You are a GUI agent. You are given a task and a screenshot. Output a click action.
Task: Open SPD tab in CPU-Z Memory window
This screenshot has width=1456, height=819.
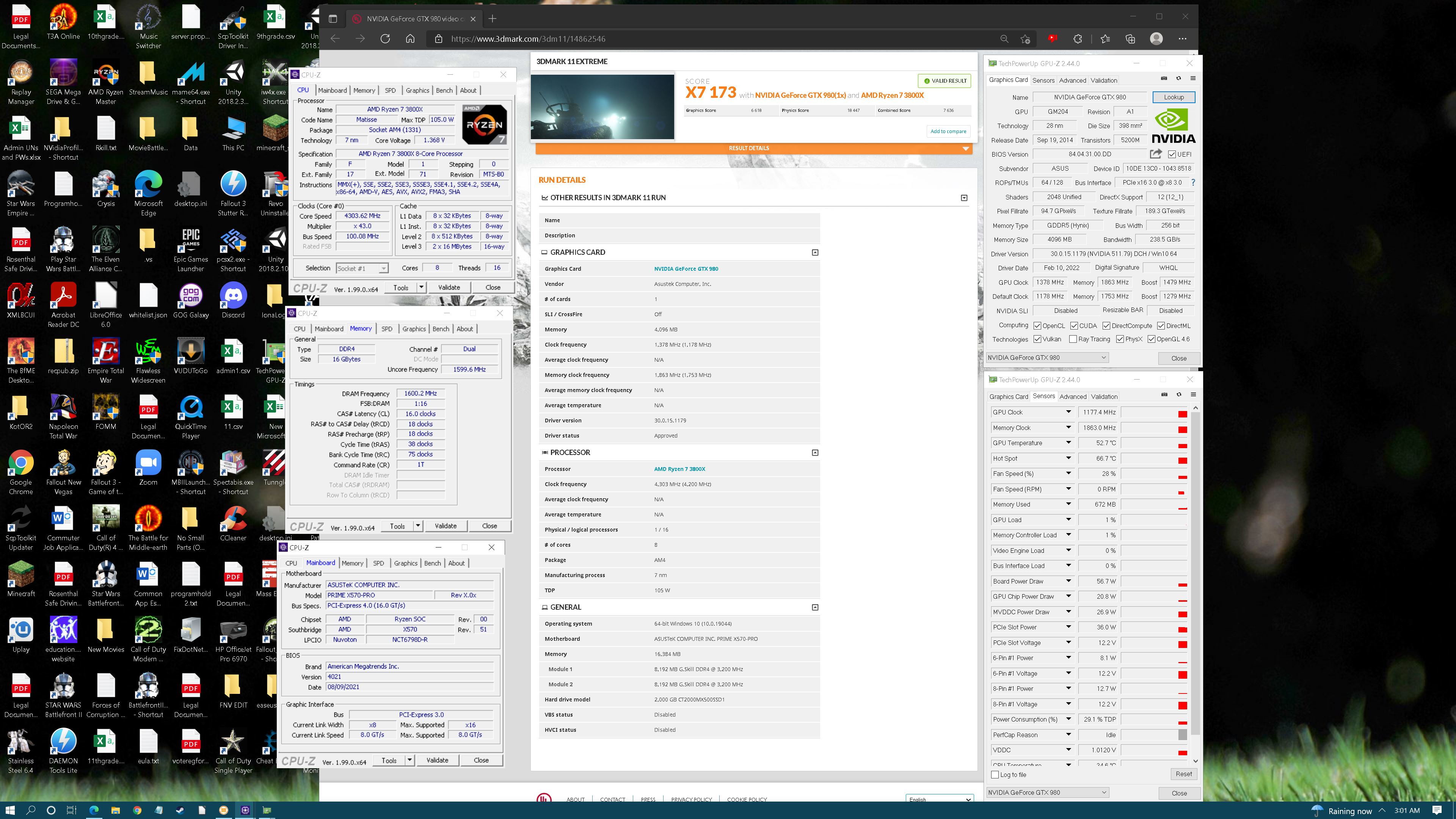click(x=387, y=329)
